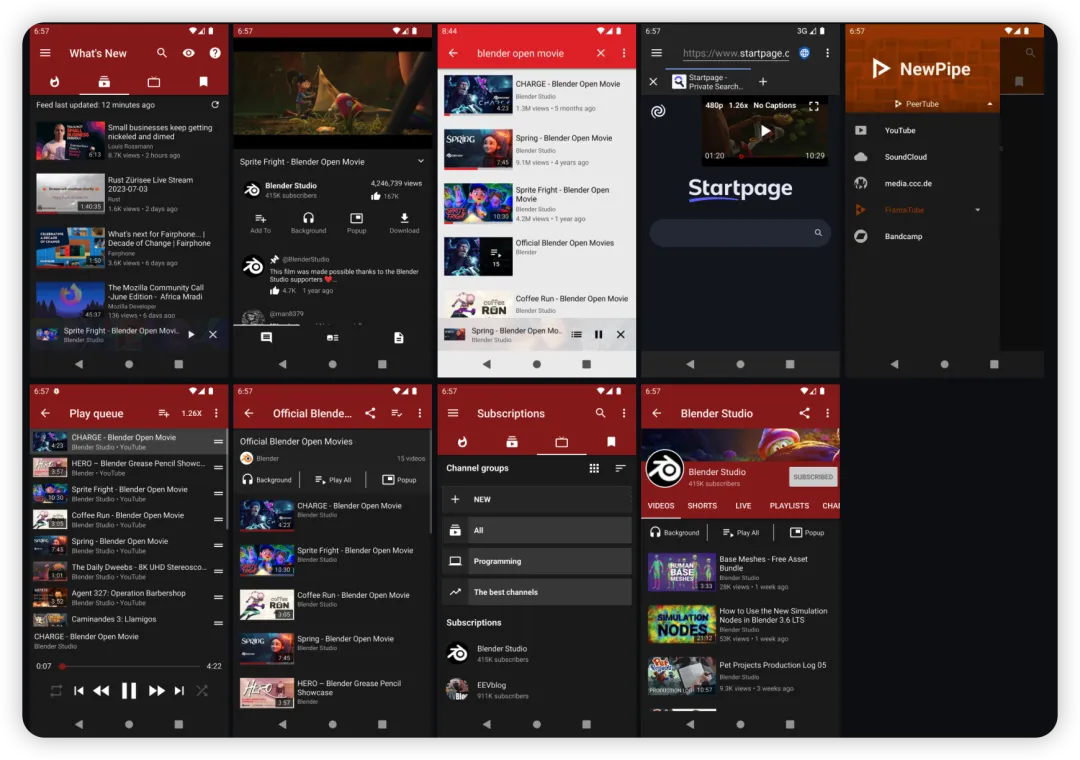This screenshot has width=1080, height=760.
Task: Grab reorder handle for Coffee Run item
Action: [x=218, y=520]
